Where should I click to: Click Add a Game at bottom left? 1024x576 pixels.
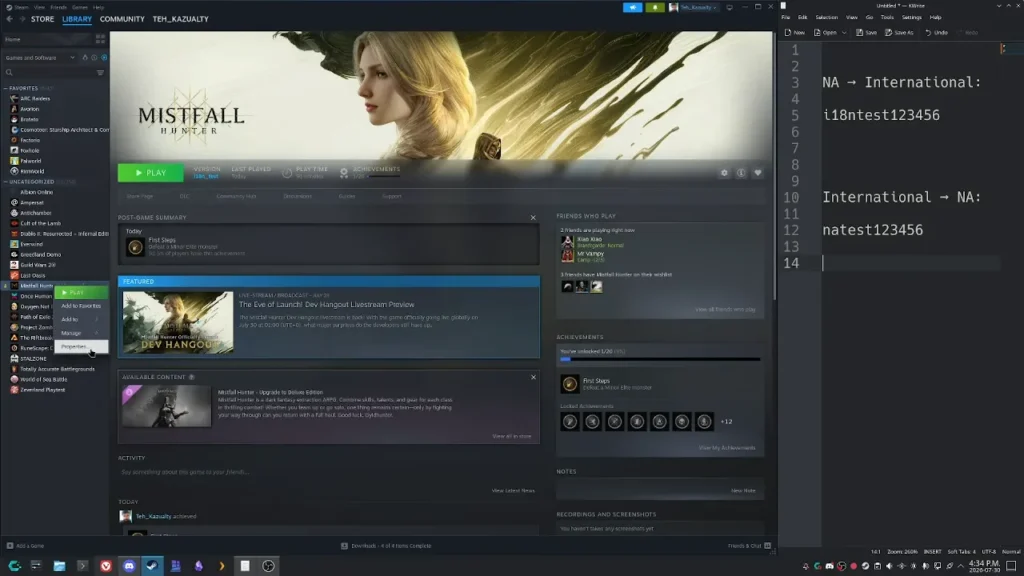pos(25,546)
